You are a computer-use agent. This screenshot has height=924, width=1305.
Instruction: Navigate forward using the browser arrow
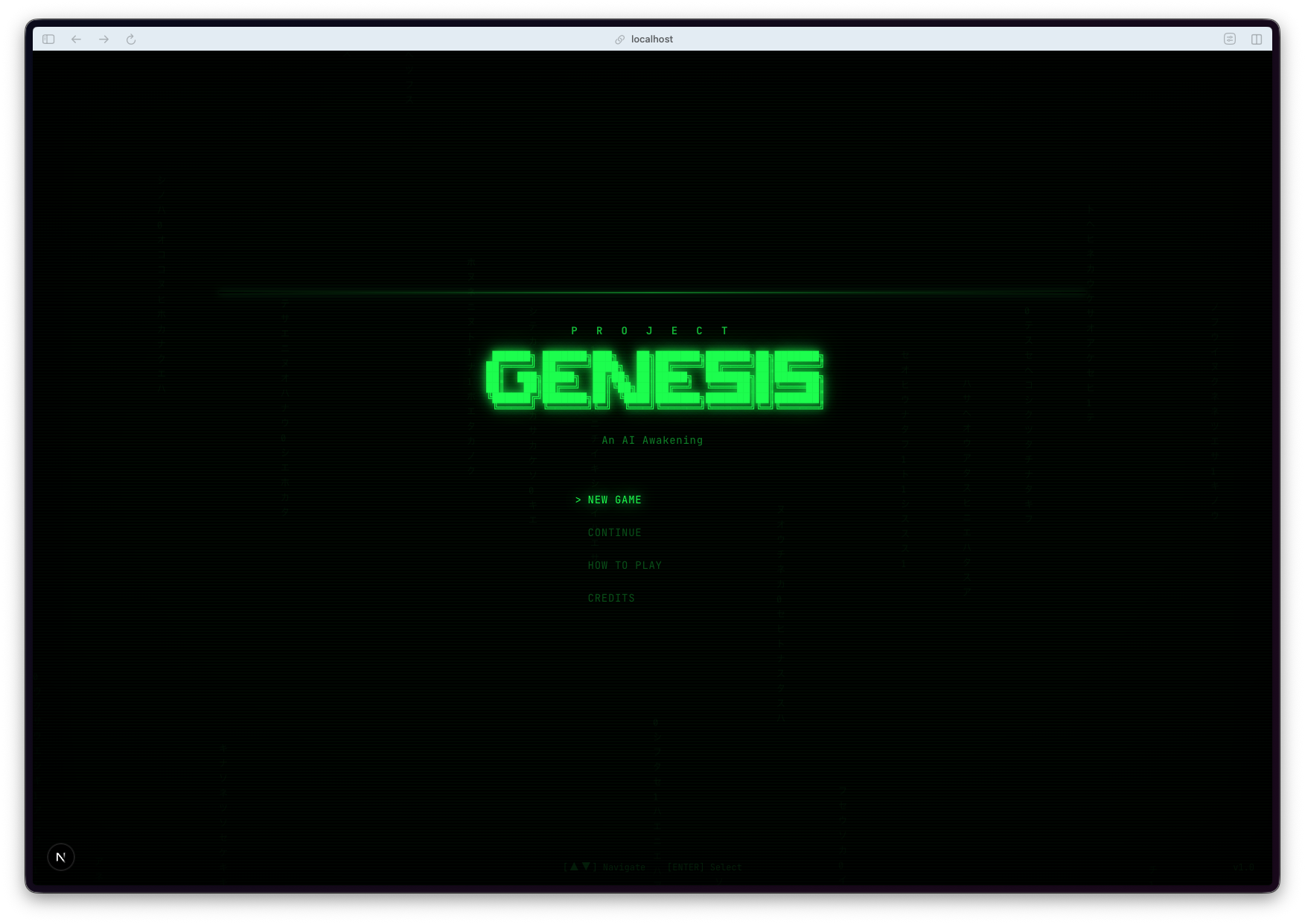[x=103, y=39]
